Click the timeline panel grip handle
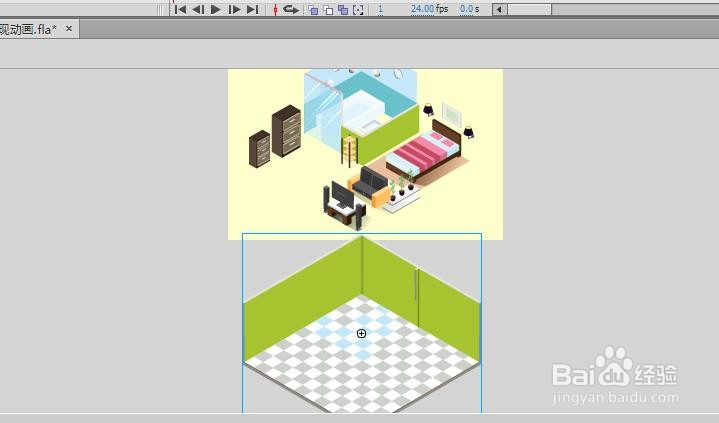 160,10
